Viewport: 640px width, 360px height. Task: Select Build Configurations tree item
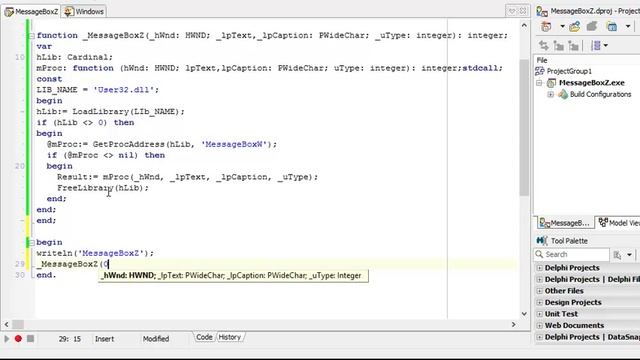(x=600, y=94)
